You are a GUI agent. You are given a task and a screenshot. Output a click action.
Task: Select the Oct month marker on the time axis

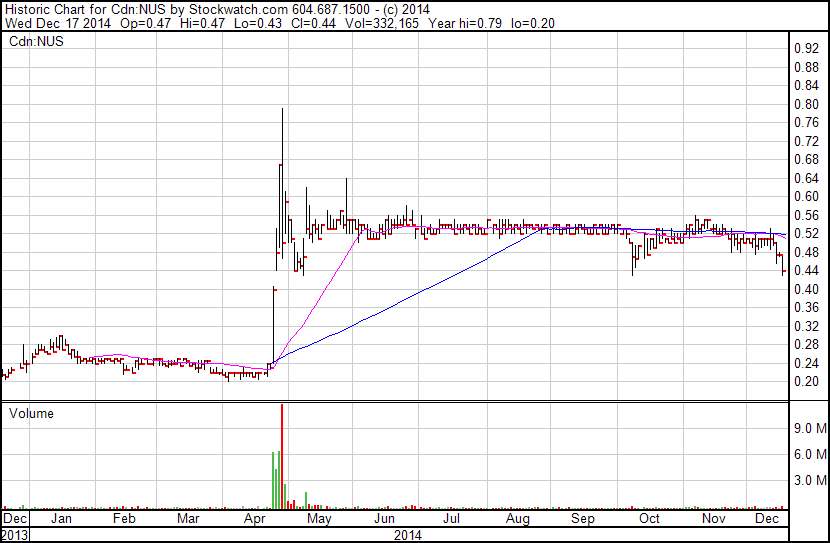(649, 520)
